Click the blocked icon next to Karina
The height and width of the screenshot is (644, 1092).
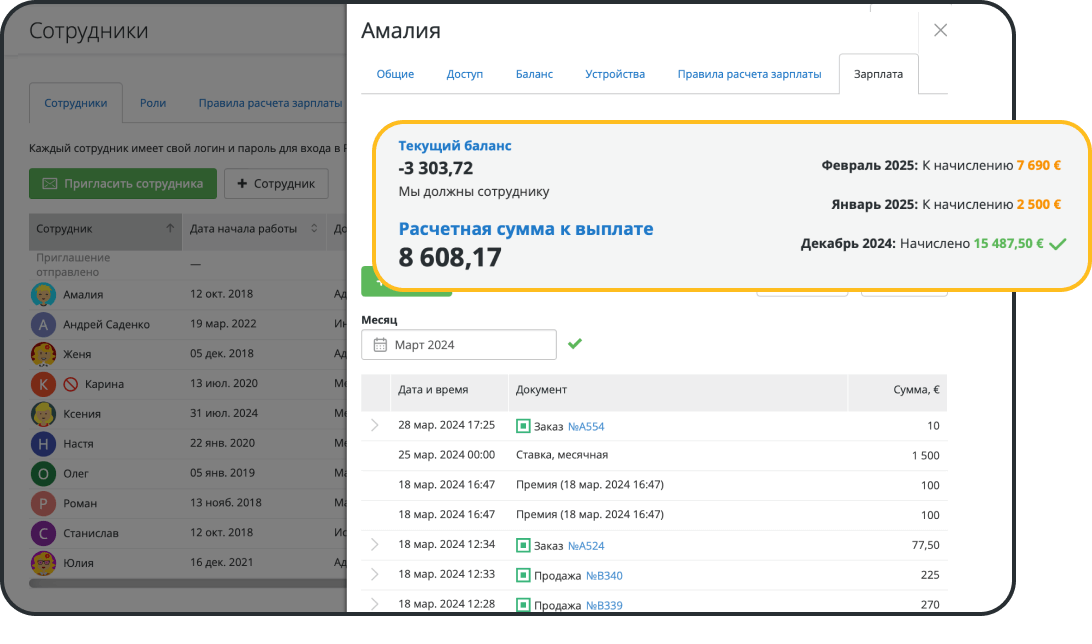71,384
